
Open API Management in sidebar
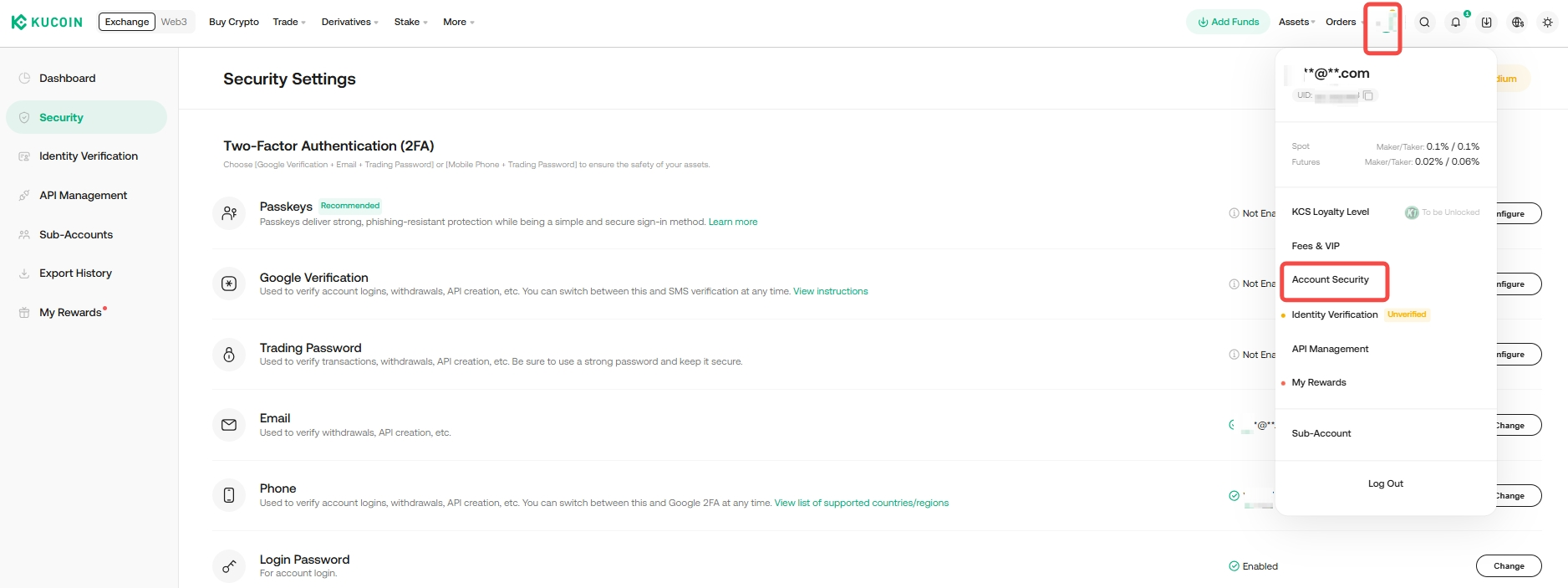click(83, 195)
